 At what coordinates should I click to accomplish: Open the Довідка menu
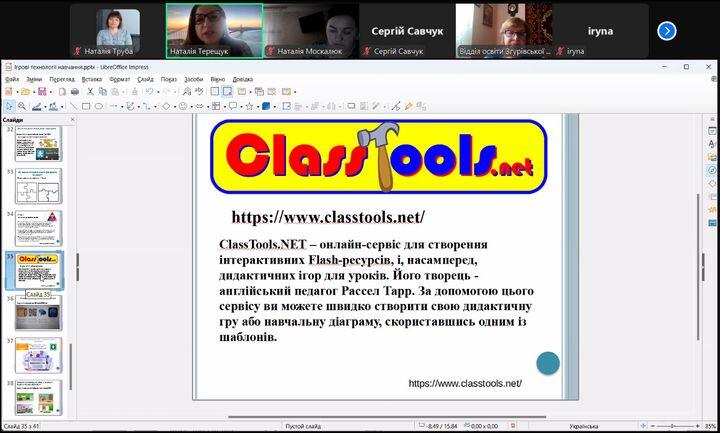click(x=242, y=79)
